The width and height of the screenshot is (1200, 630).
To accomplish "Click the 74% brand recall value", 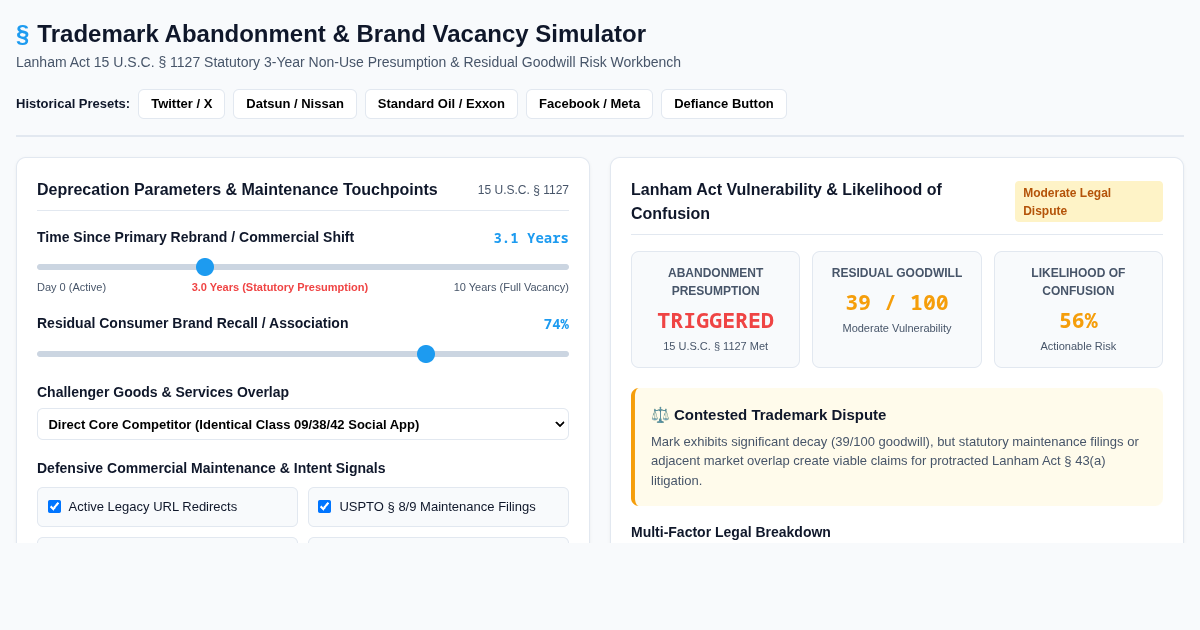I will pyautogui.click(x=556, y=324).
